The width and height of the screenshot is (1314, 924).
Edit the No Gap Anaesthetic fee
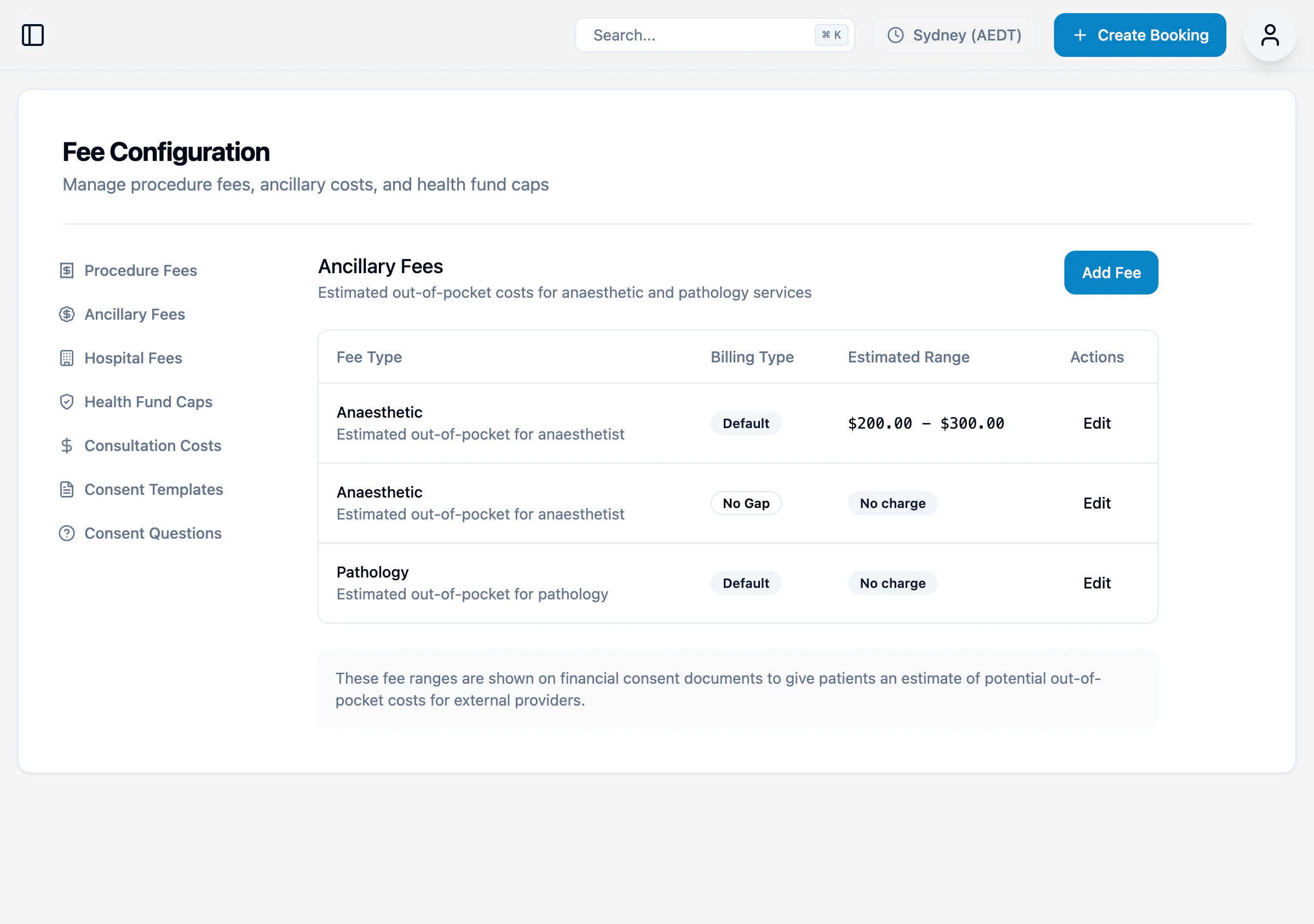1097,503
